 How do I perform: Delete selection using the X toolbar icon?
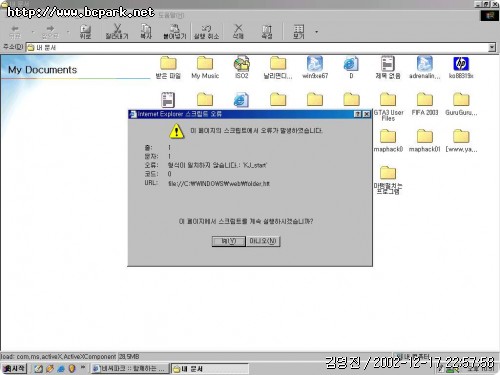238,32
